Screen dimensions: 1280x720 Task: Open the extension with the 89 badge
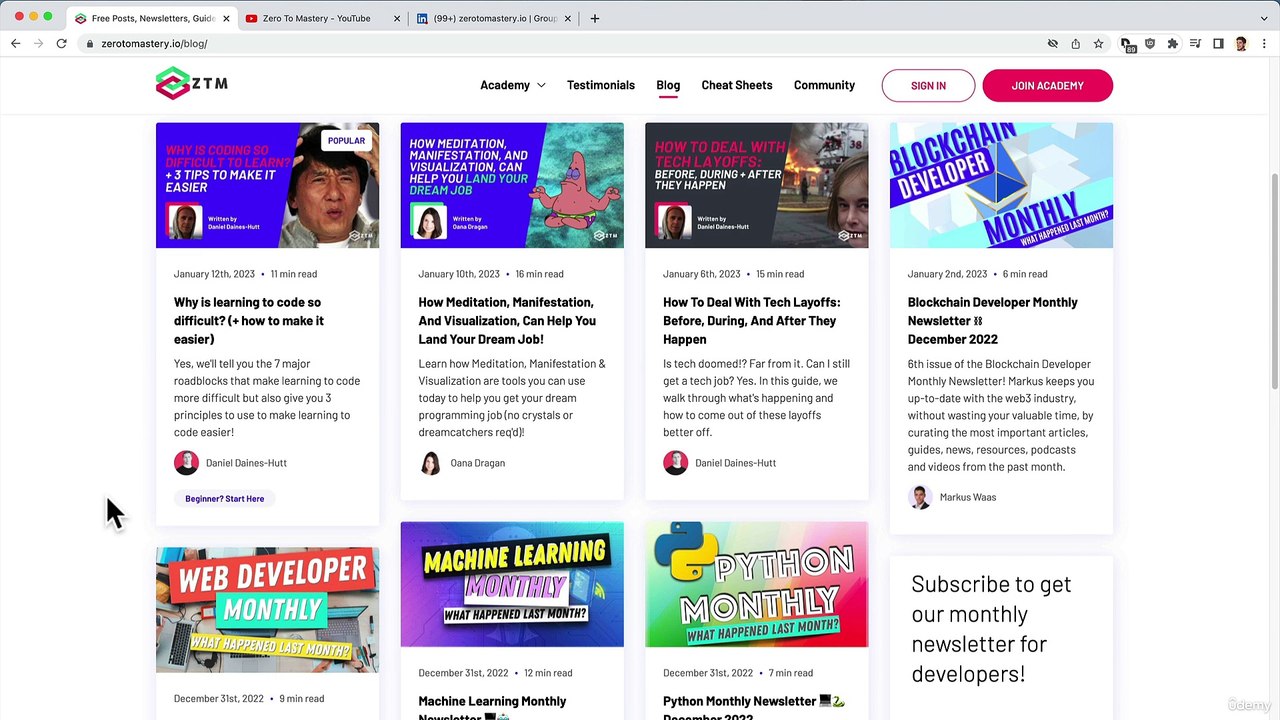[1127, 44]
